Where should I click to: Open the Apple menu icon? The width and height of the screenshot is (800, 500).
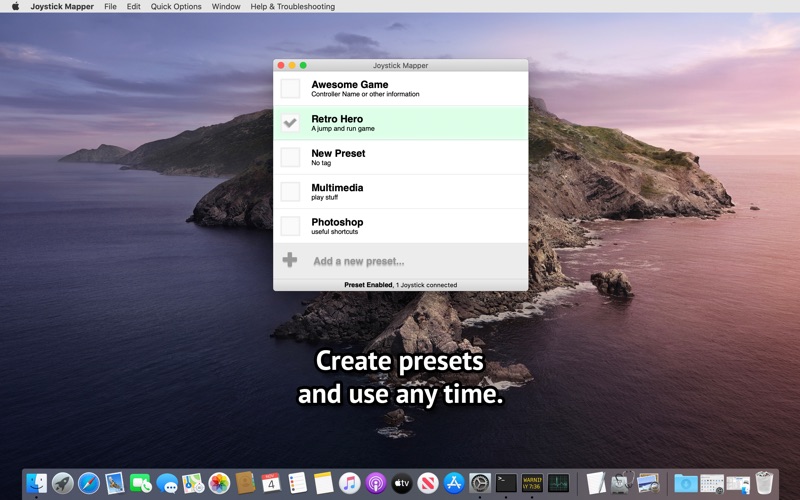coord(15,7)
